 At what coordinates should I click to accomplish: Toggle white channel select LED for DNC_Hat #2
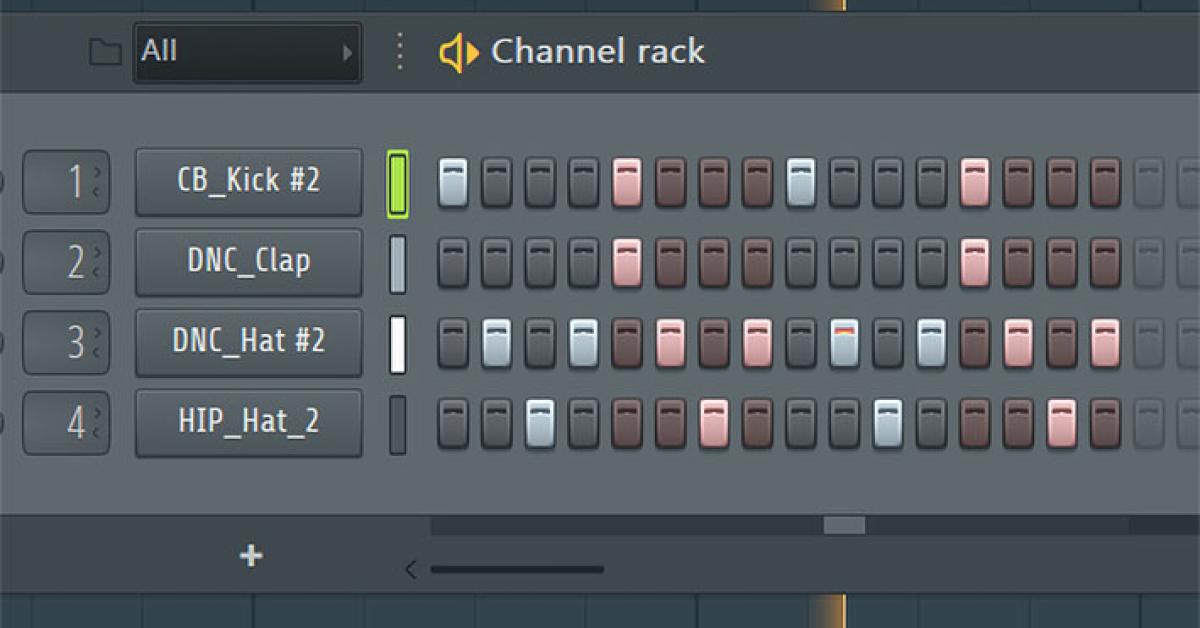[x=398, y=343]
